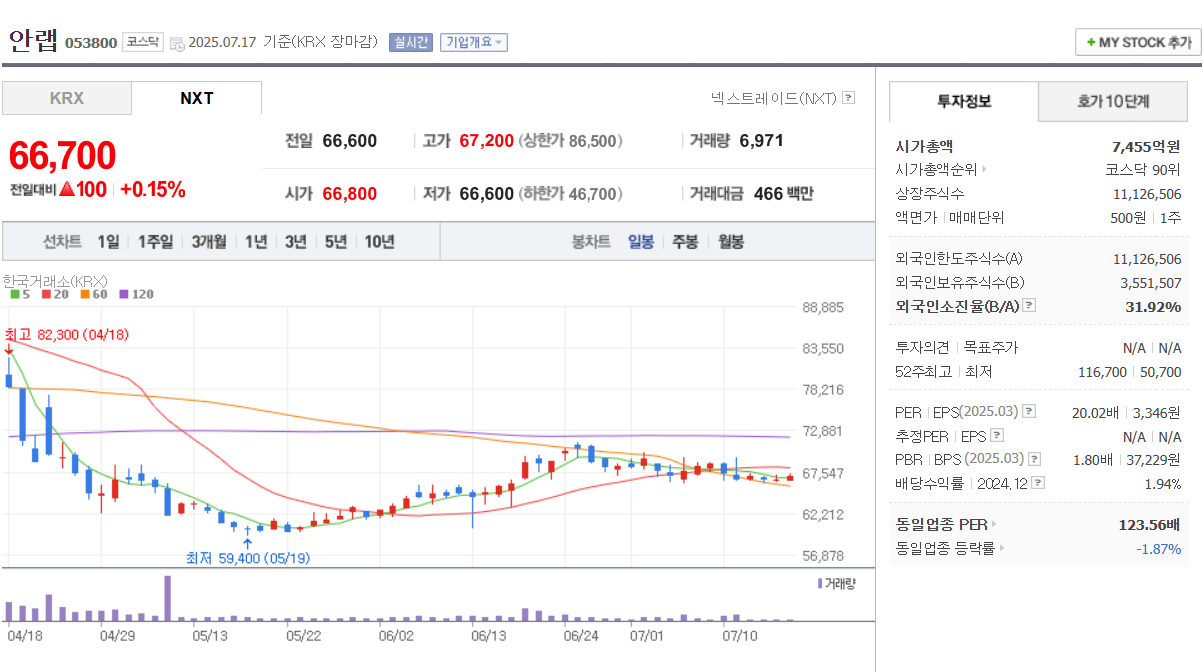The image size is (1204, 672).
Task: Click the 넥스트레이드(NXT) link
Action: pos(773,98)
